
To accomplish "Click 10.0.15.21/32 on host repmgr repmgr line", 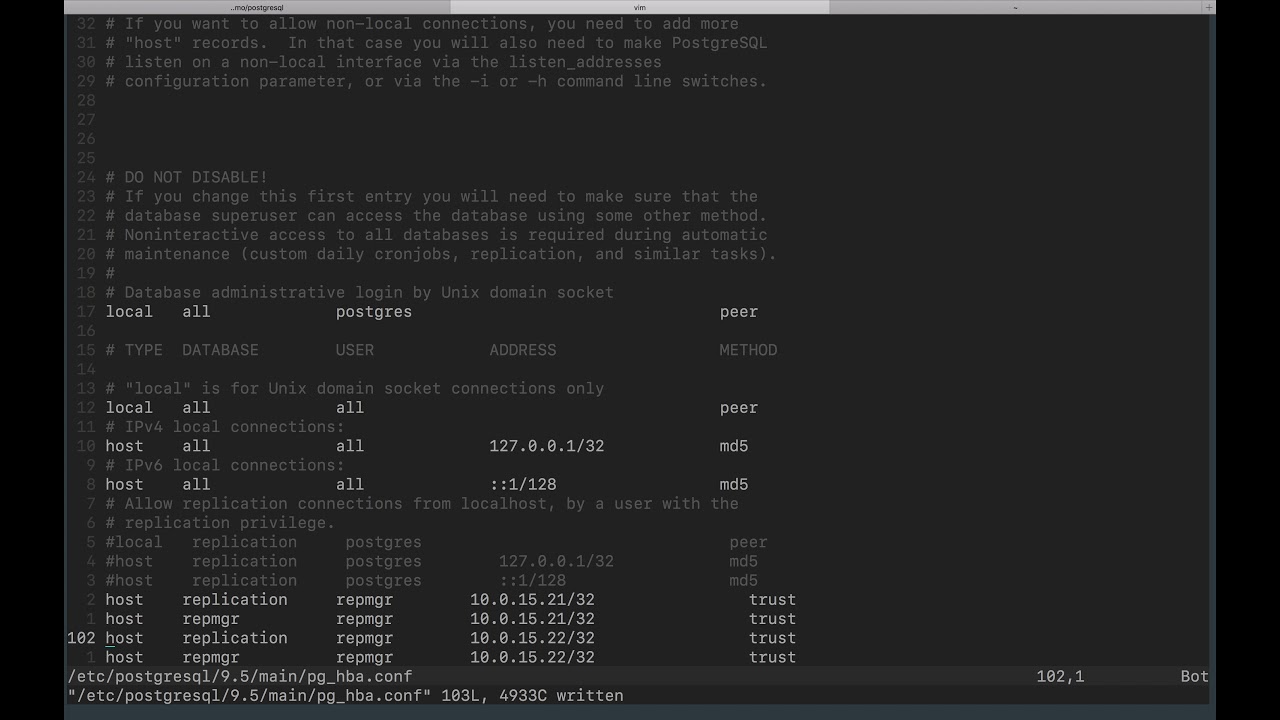I will pos(532,618).
